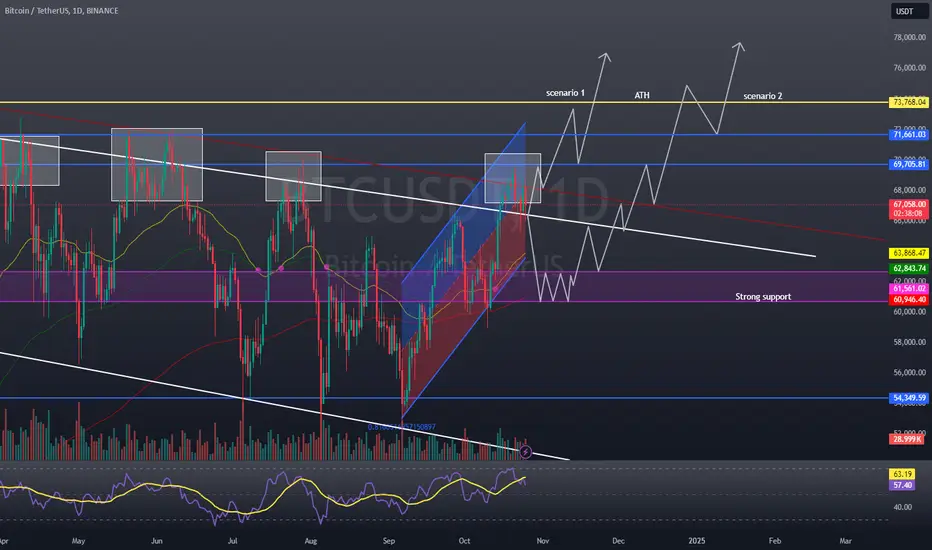This screenshot has width=932, height=550.
Task: Click the 28.999K volume label
Action: (x=906, y=439)
